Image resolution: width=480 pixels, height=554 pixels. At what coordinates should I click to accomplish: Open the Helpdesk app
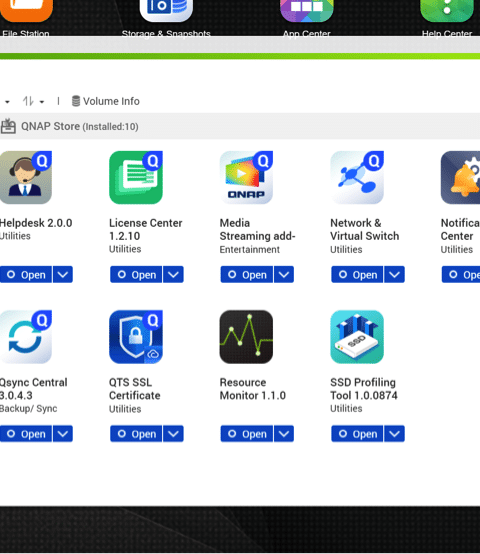(x=26, y=275)
